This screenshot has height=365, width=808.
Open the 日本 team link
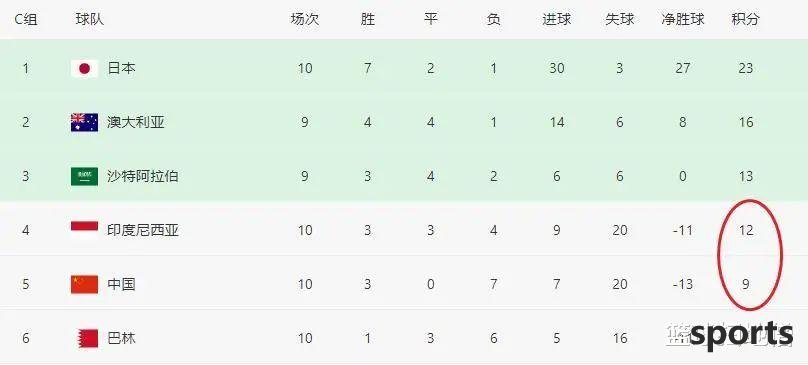(122, 68)
